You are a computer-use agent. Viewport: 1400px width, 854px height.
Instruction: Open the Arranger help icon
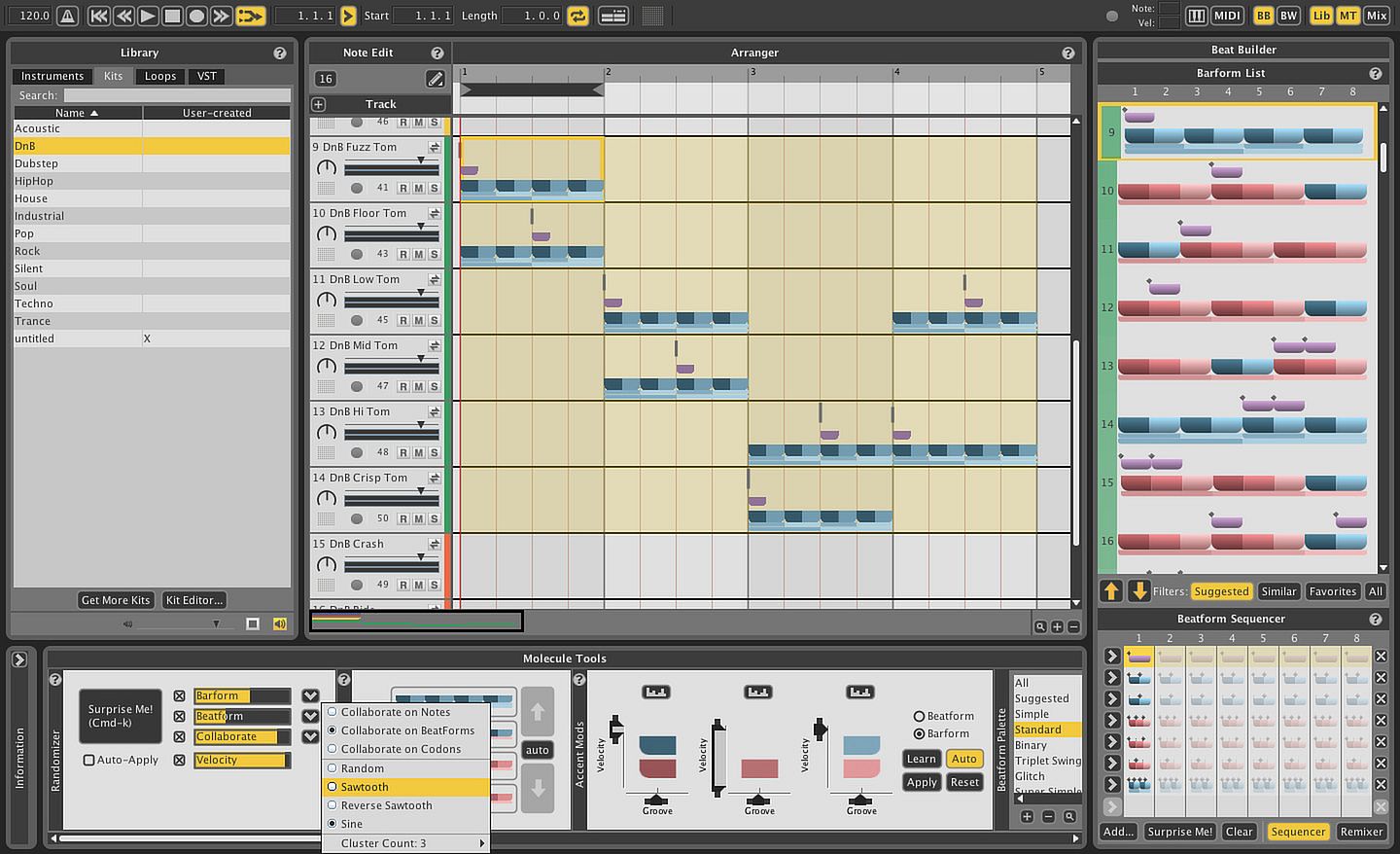[x=1067, y=53]
